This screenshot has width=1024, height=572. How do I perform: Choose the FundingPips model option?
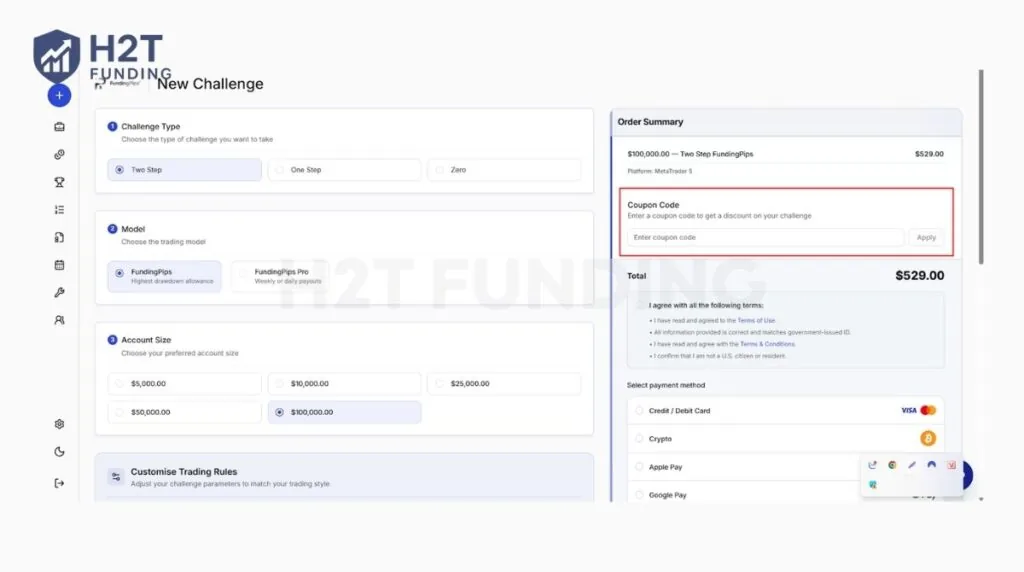[x=165, y=276]
